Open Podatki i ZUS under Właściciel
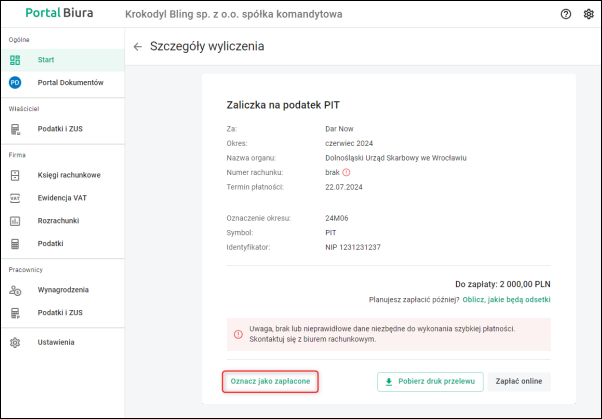 pos(64,129)
